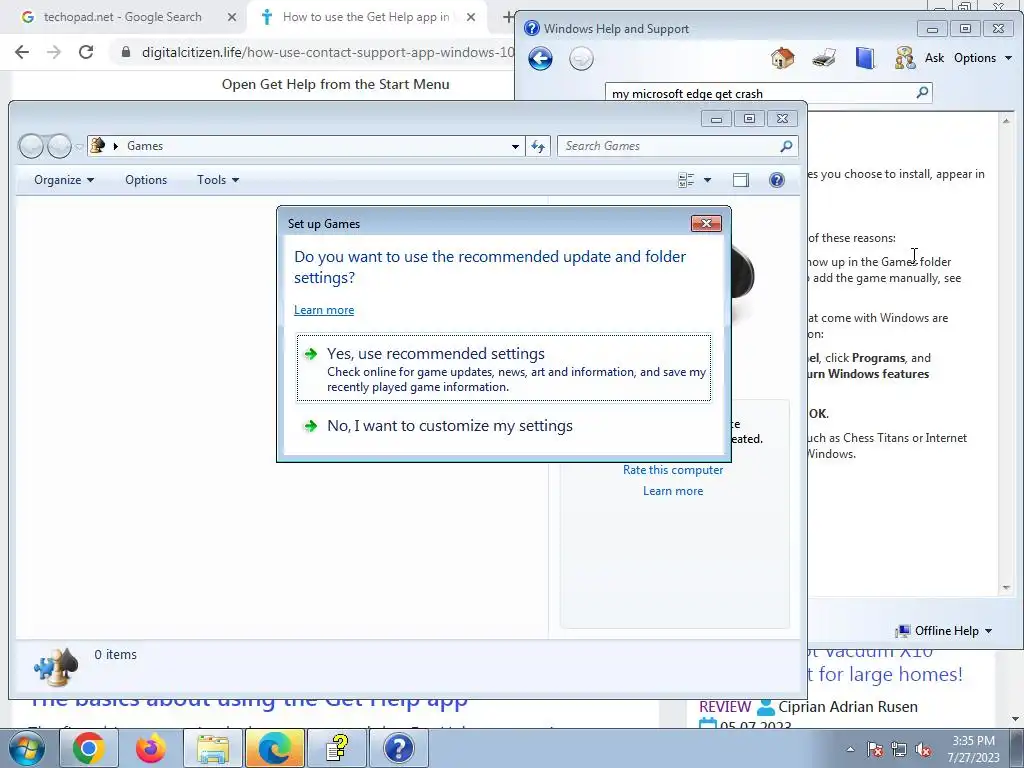Image resolution: width=1024 pixels, height=768 pixels.
Task: Click Options in Games toolbar
Action: pyautogui.click(x=146, y=180)
